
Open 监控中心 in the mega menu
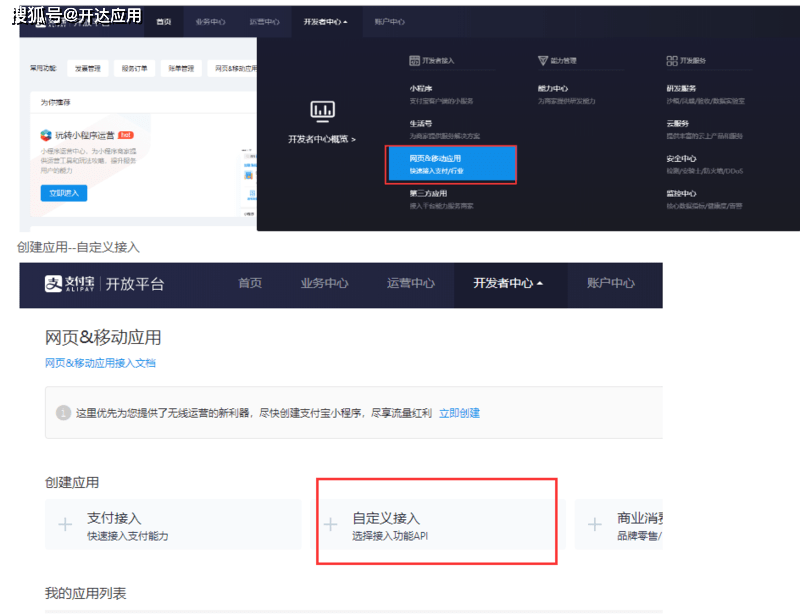681,193
